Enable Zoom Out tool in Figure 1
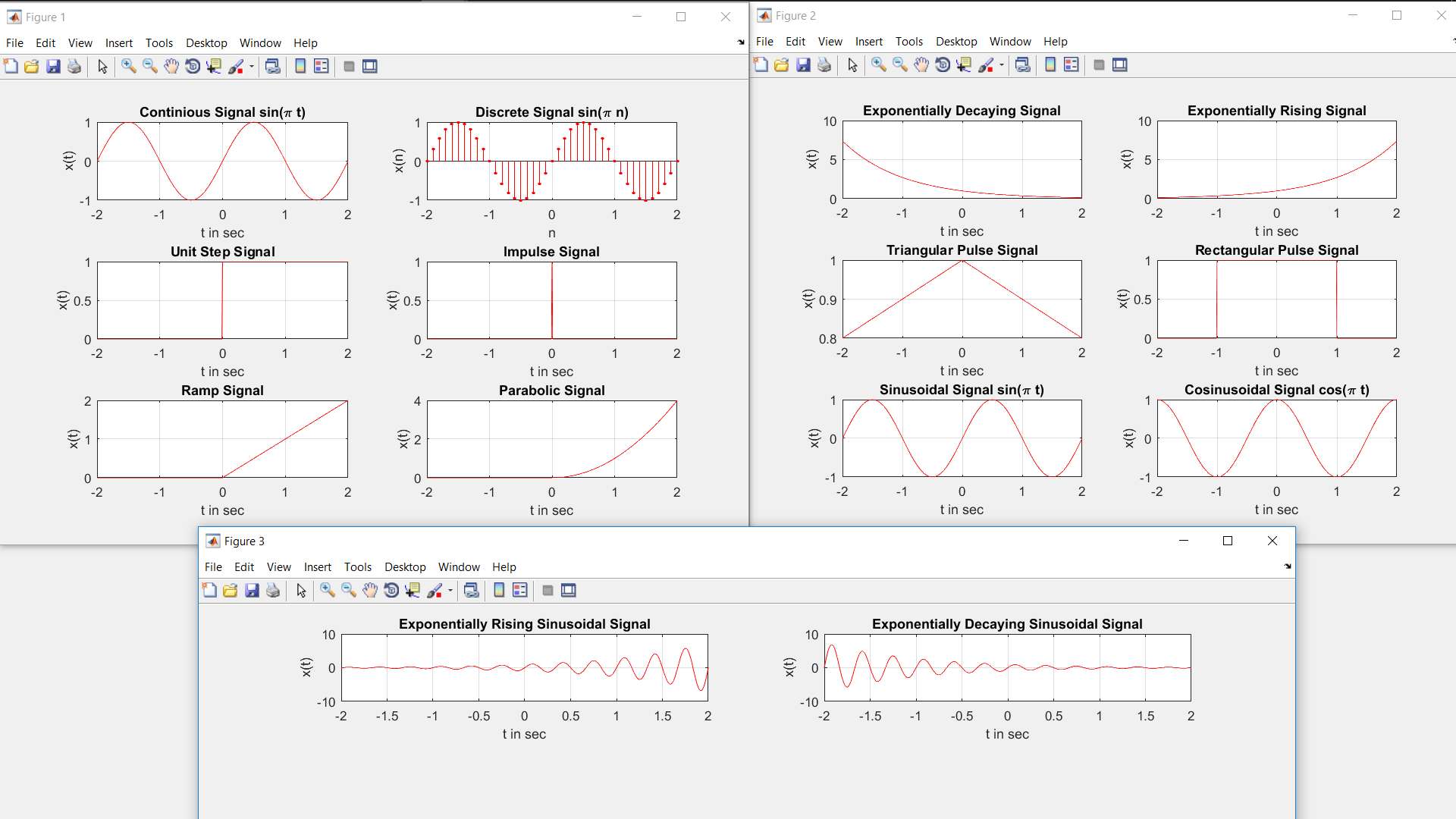This screenshot has height=819, width=1456. click(x=150, y=67)
